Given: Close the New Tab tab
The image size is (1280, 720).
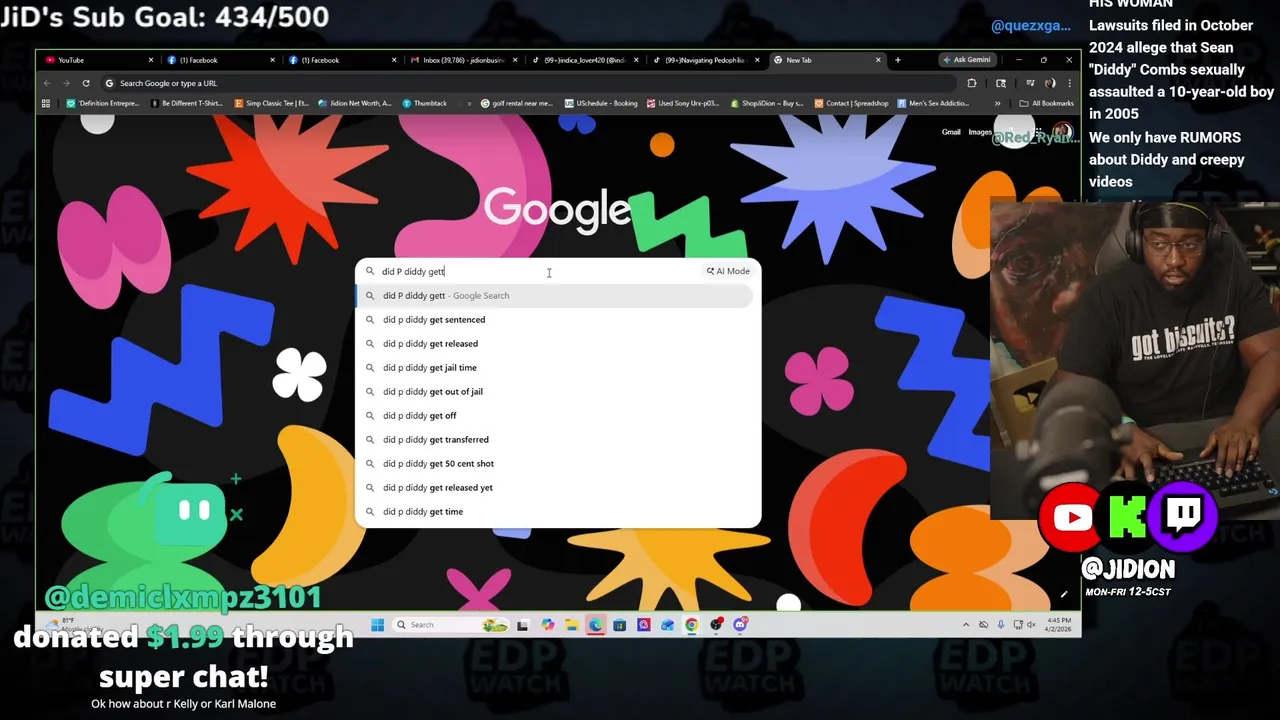Looking at the screenshot, I should (x=878, y=60).
